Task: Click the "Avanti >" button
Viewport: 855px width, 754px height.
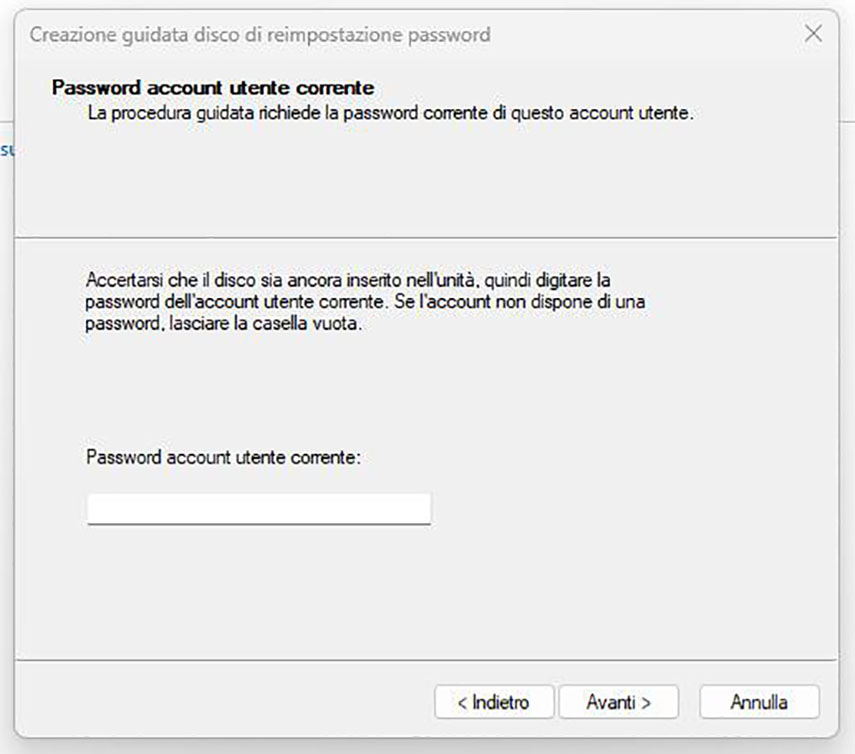Action: (618, 702)
